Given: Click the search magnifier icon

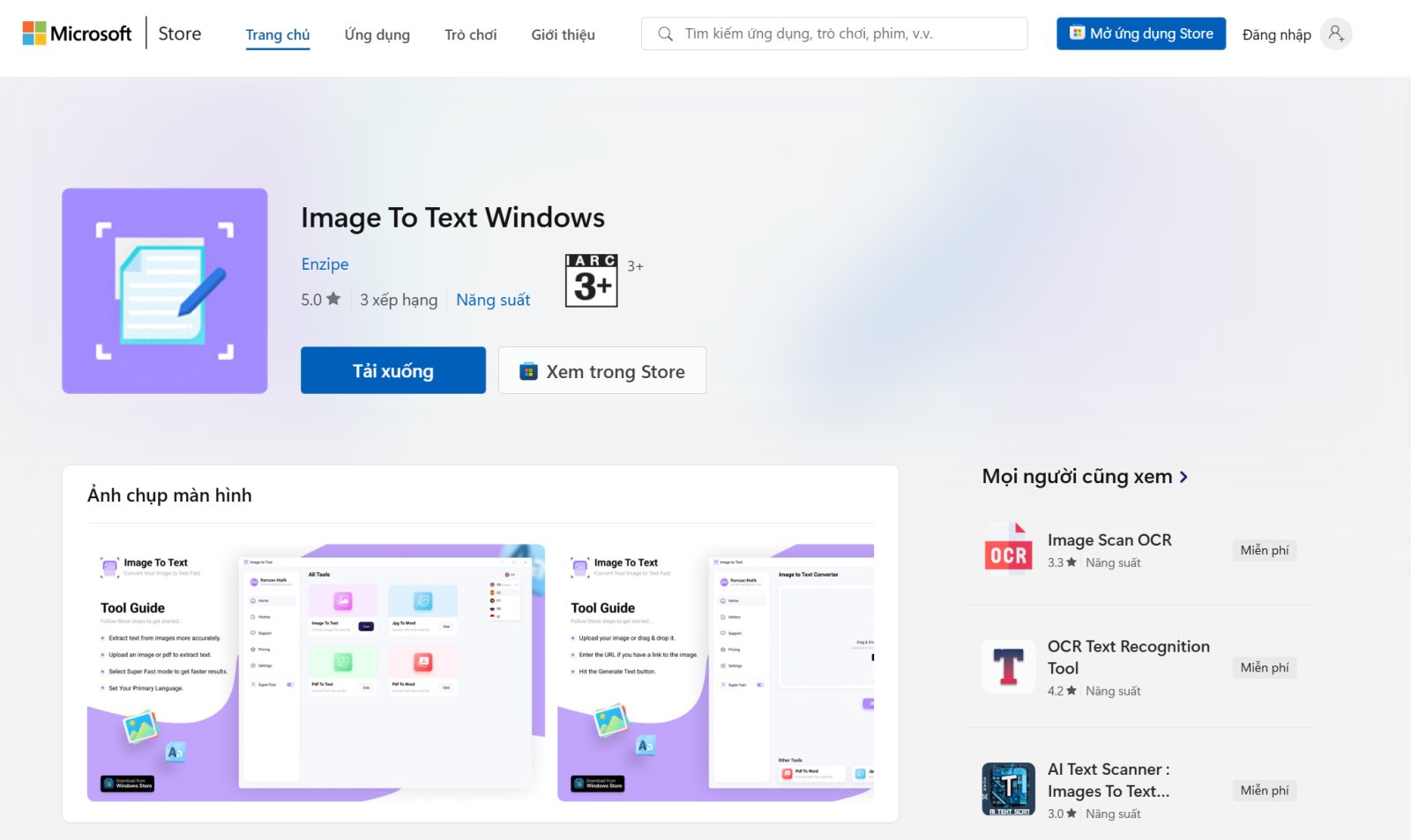Looking at the screenshot, I should [664, 33].
